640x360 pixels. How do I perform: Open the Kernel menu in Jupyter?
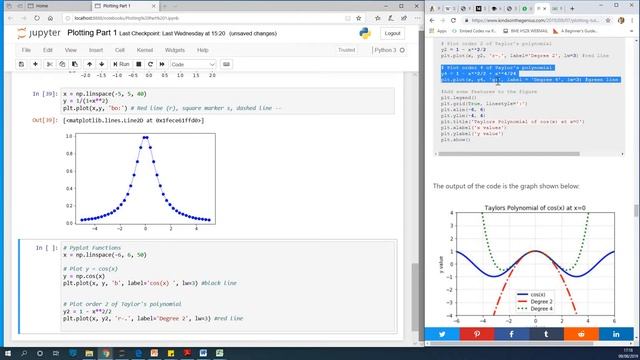144,50
